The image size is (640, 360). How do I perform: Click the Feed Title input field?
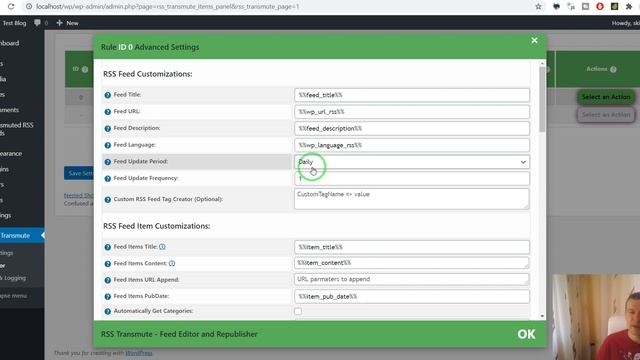tap(411, 95)
